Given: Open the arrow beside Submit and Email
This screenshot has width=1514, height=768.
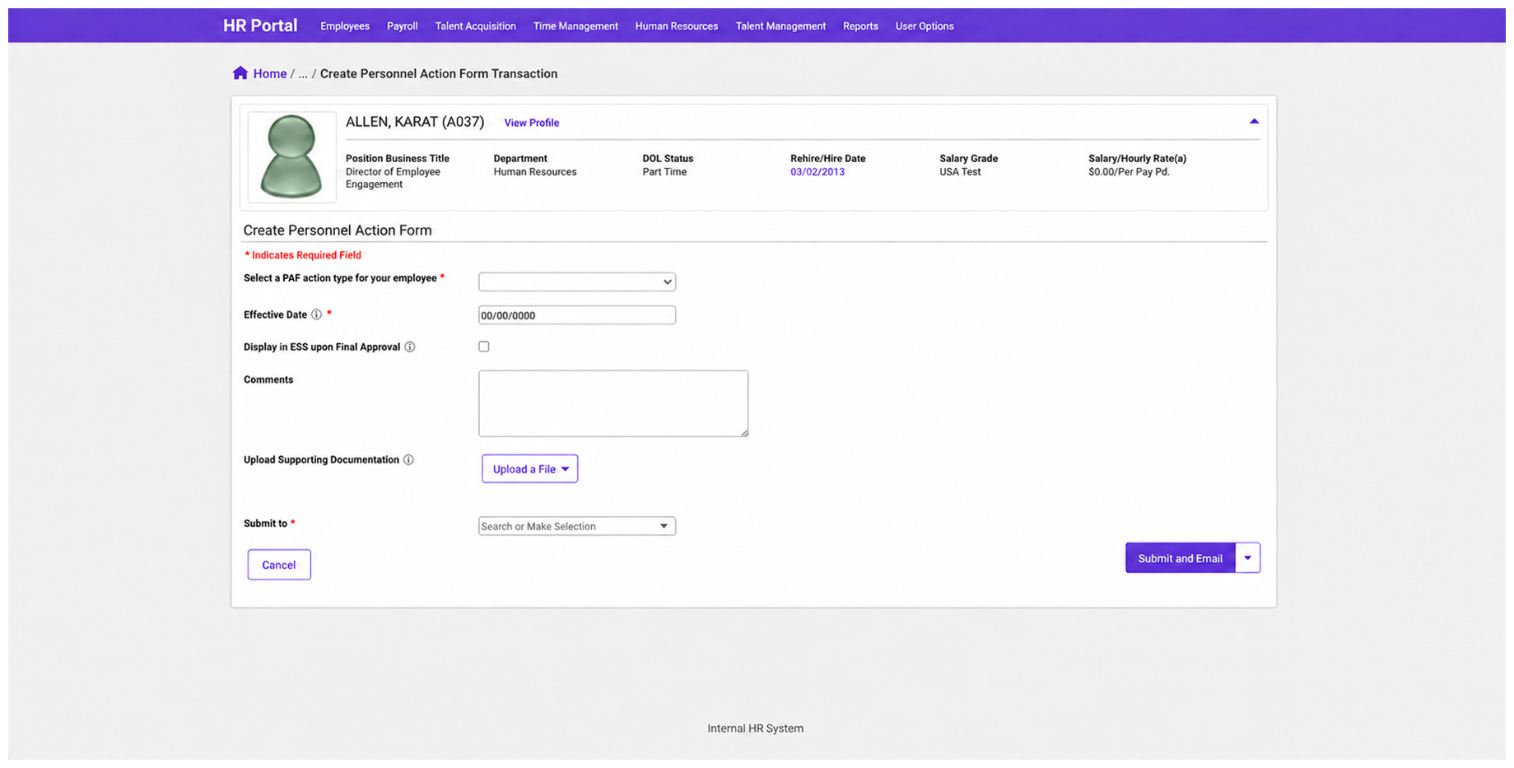Looking at the screenshot, I should pyautogui.click(x=1248, y=558).
